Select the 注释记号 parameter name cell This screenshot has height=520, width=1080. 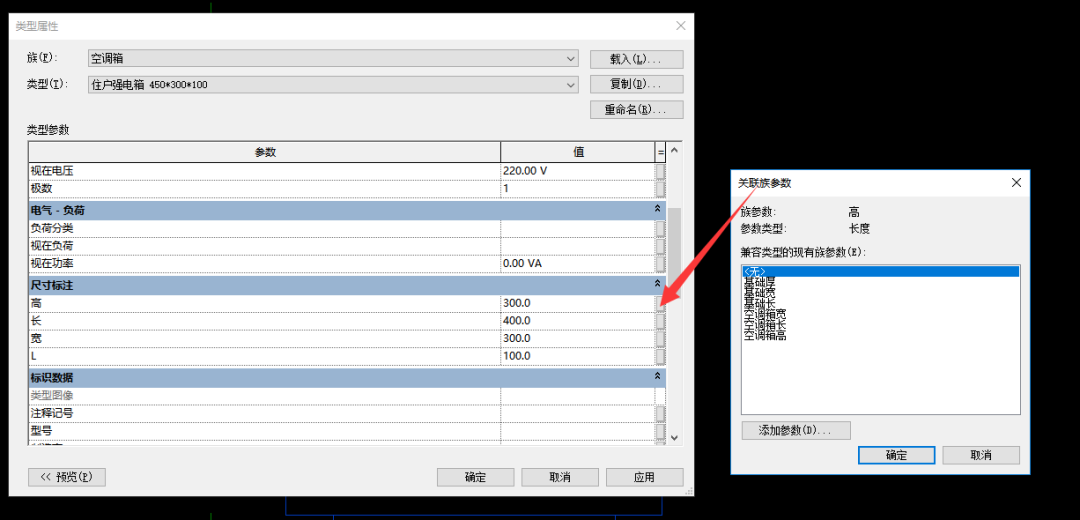[264, 414]
